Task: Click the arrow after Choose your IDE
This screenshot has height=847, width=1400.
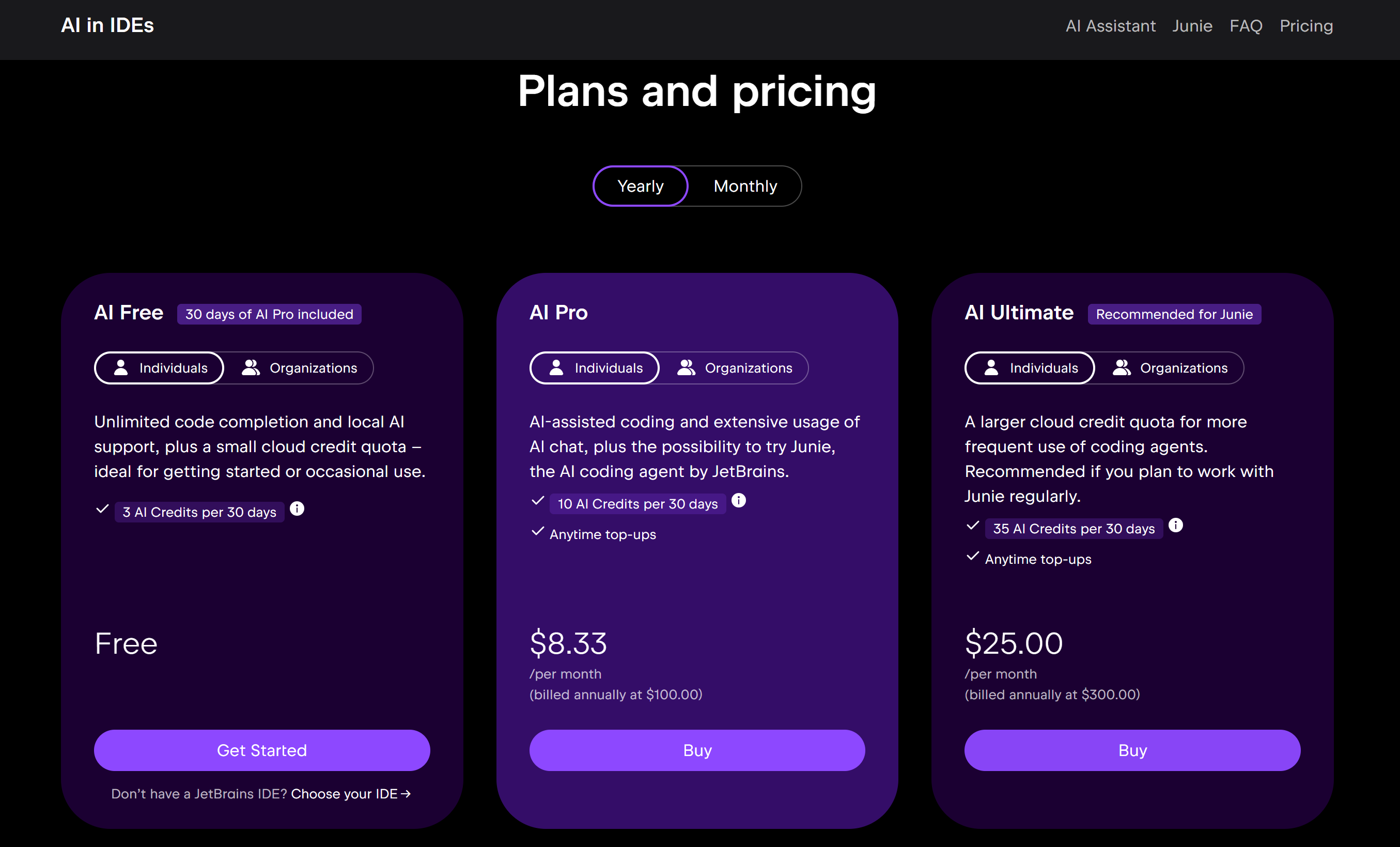Action: point(406,794)
